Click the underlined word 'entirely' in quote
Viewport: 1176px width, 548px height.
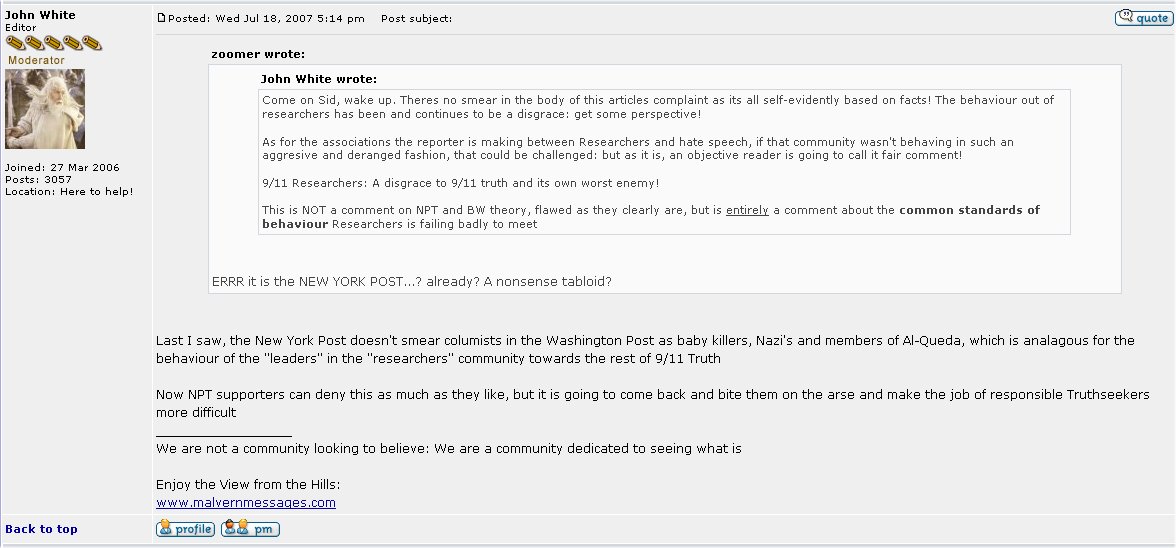tap(747, 210)
